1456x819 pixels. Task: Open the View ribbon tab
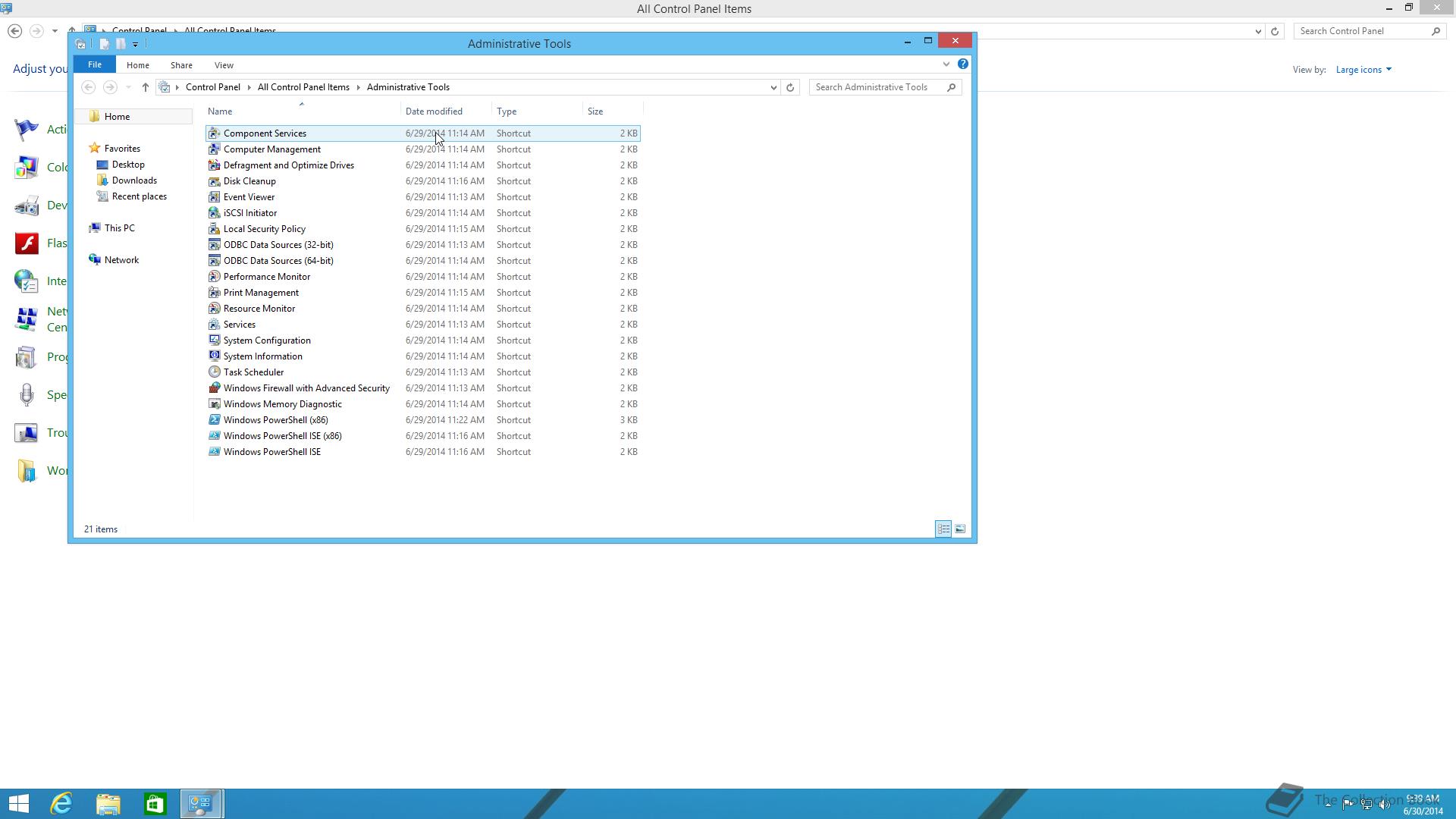click(x=224, y=65)
